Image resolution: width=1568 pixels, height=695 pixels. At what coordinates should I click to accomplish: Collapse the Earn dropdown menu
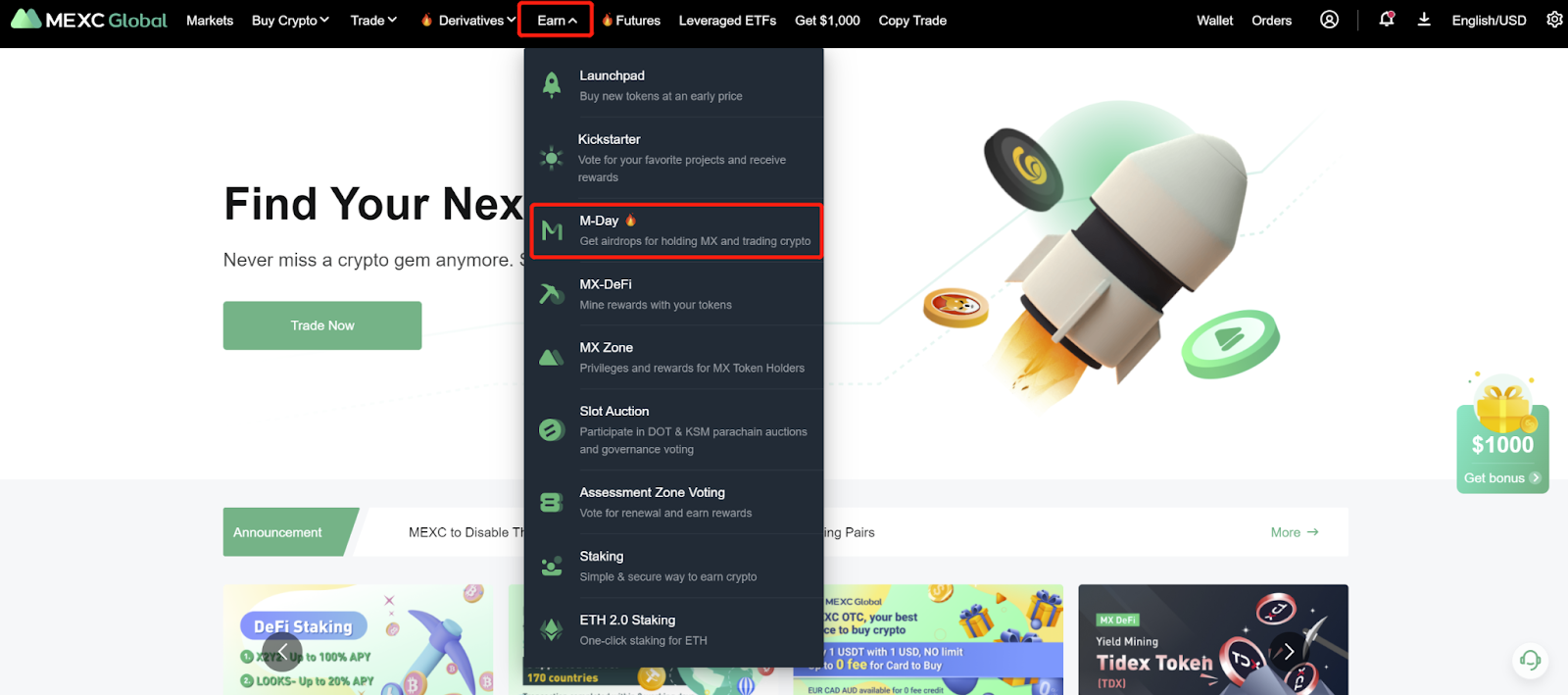tap(557, 20)
